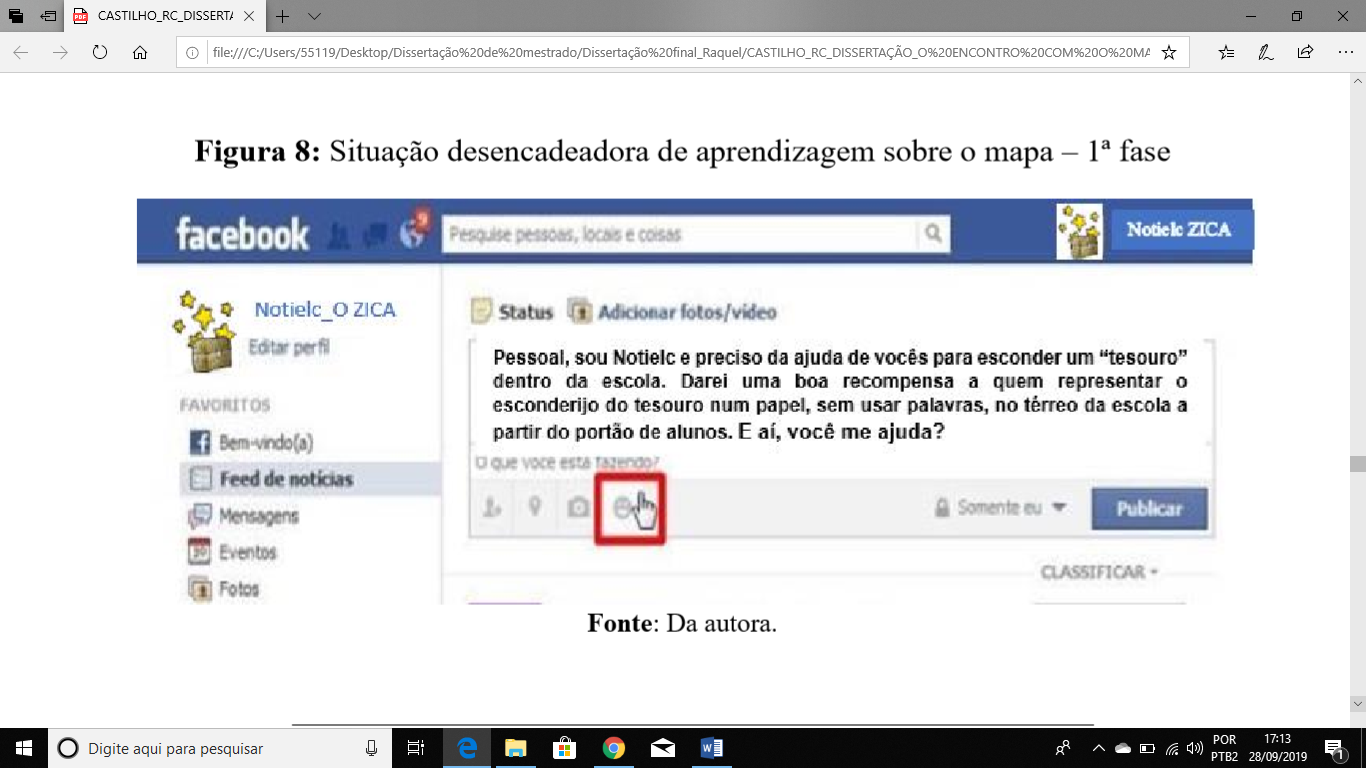Open Task View on the taskbar
This screenshot has width=1366, height=768.
[x=416, y=748]
